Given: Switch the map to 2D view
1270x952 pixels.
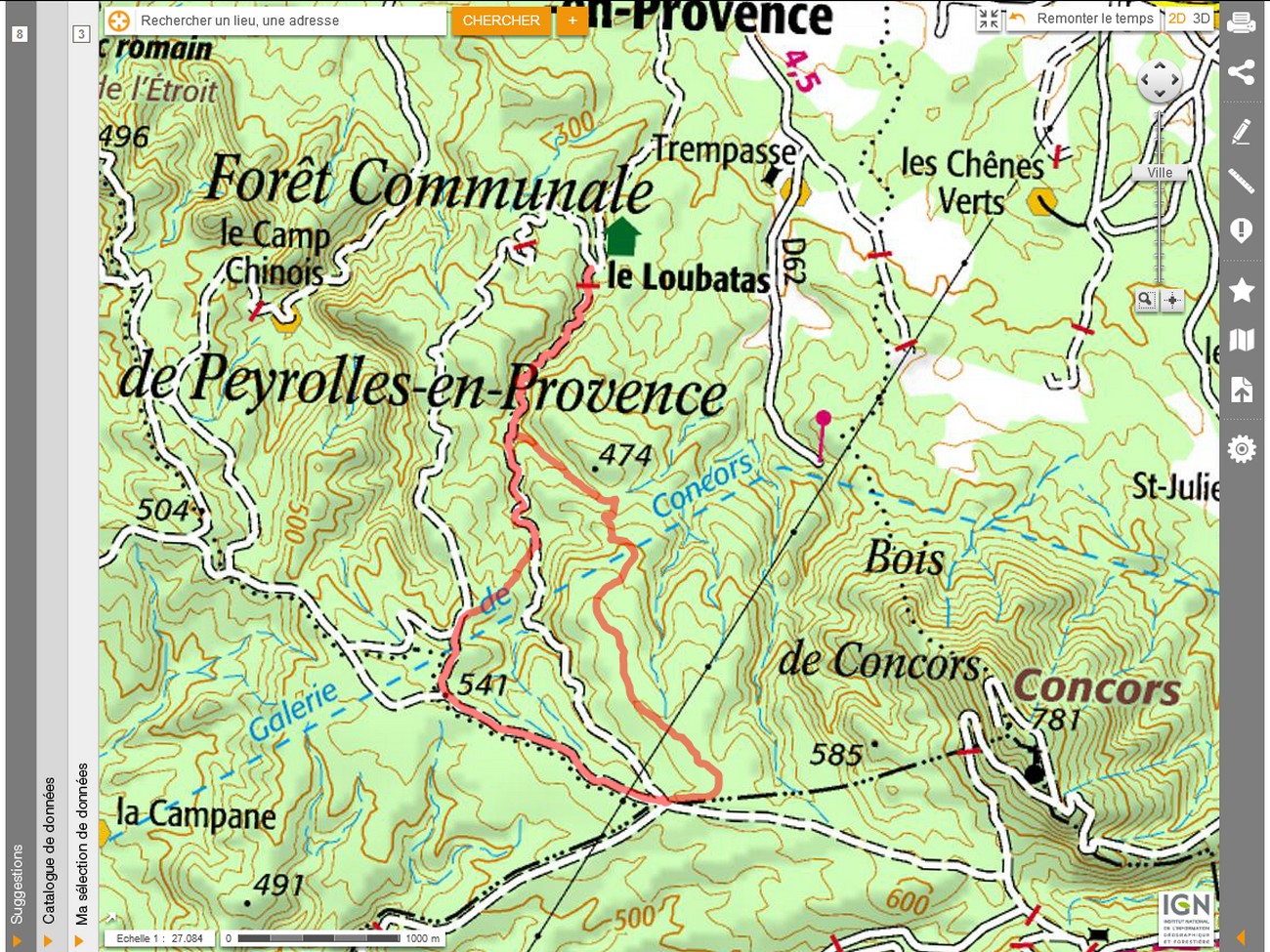Looking at the screenshot, I should click(x=1177, y=19).
